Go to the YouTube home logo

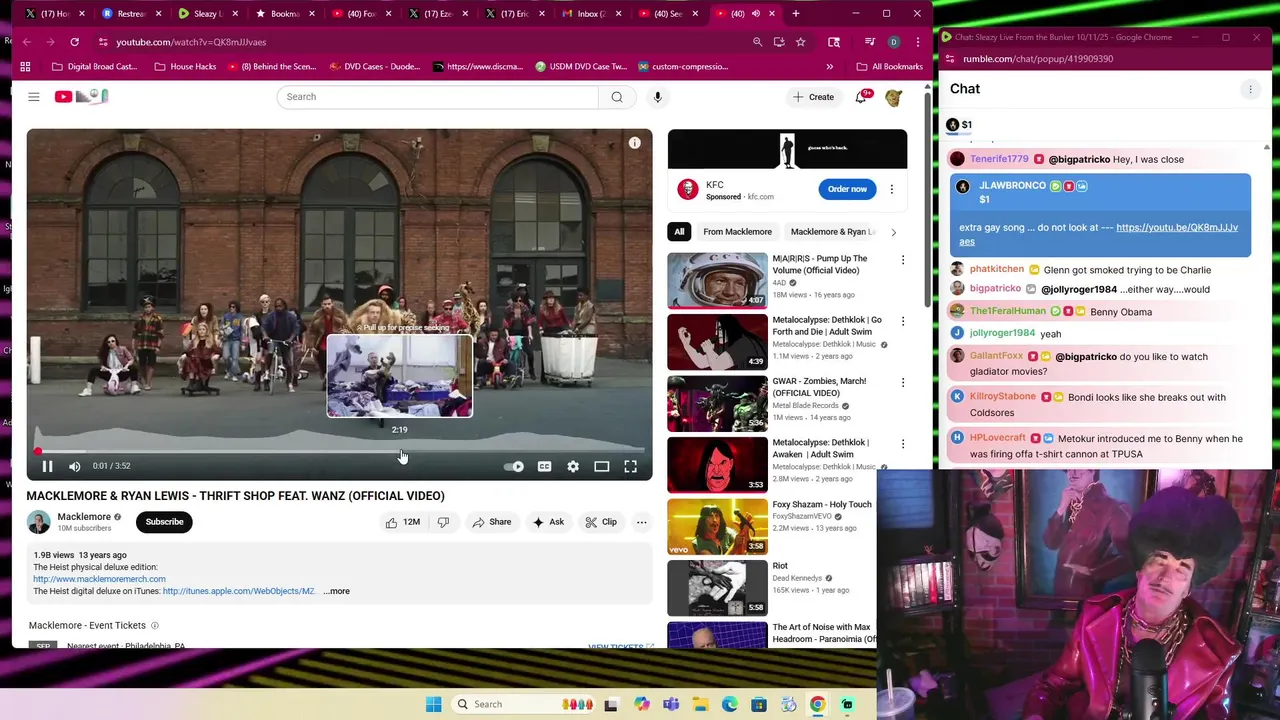(81, 96)
